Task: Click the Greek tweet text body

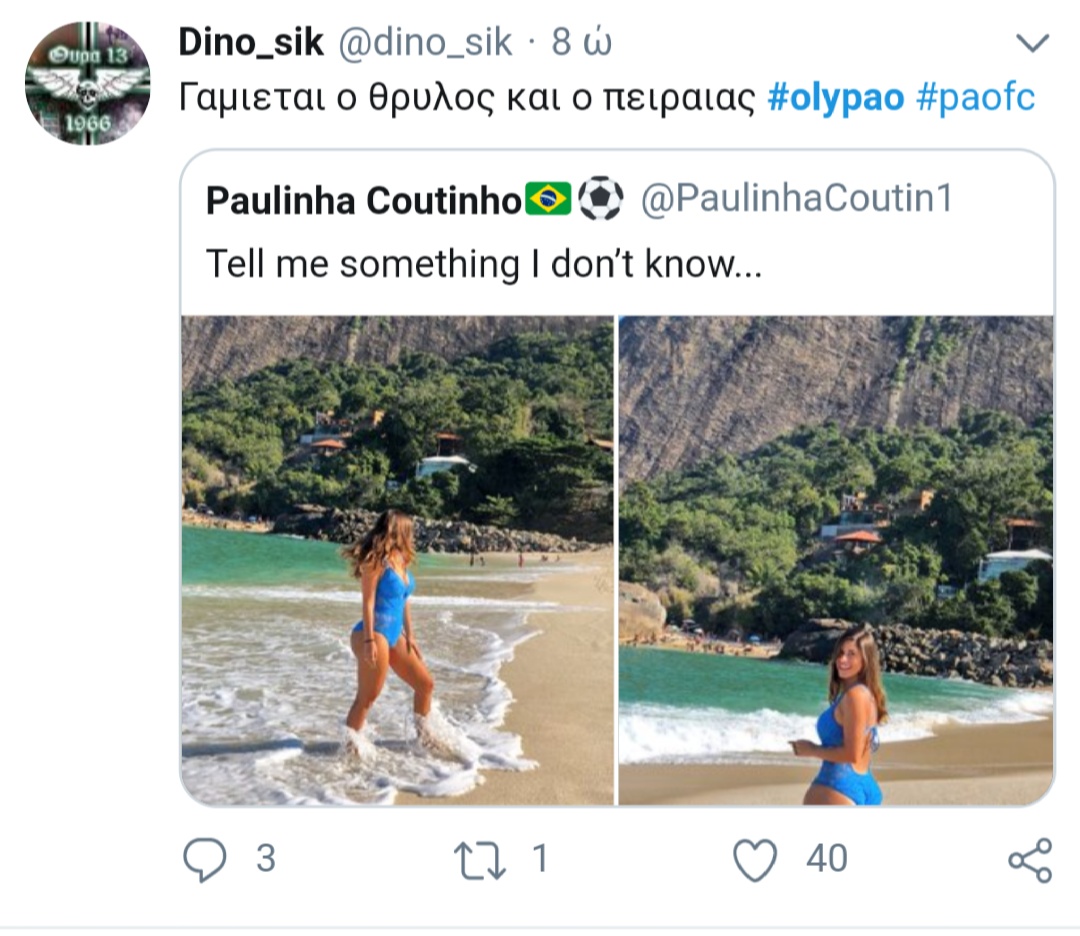Action: [467, 97]
